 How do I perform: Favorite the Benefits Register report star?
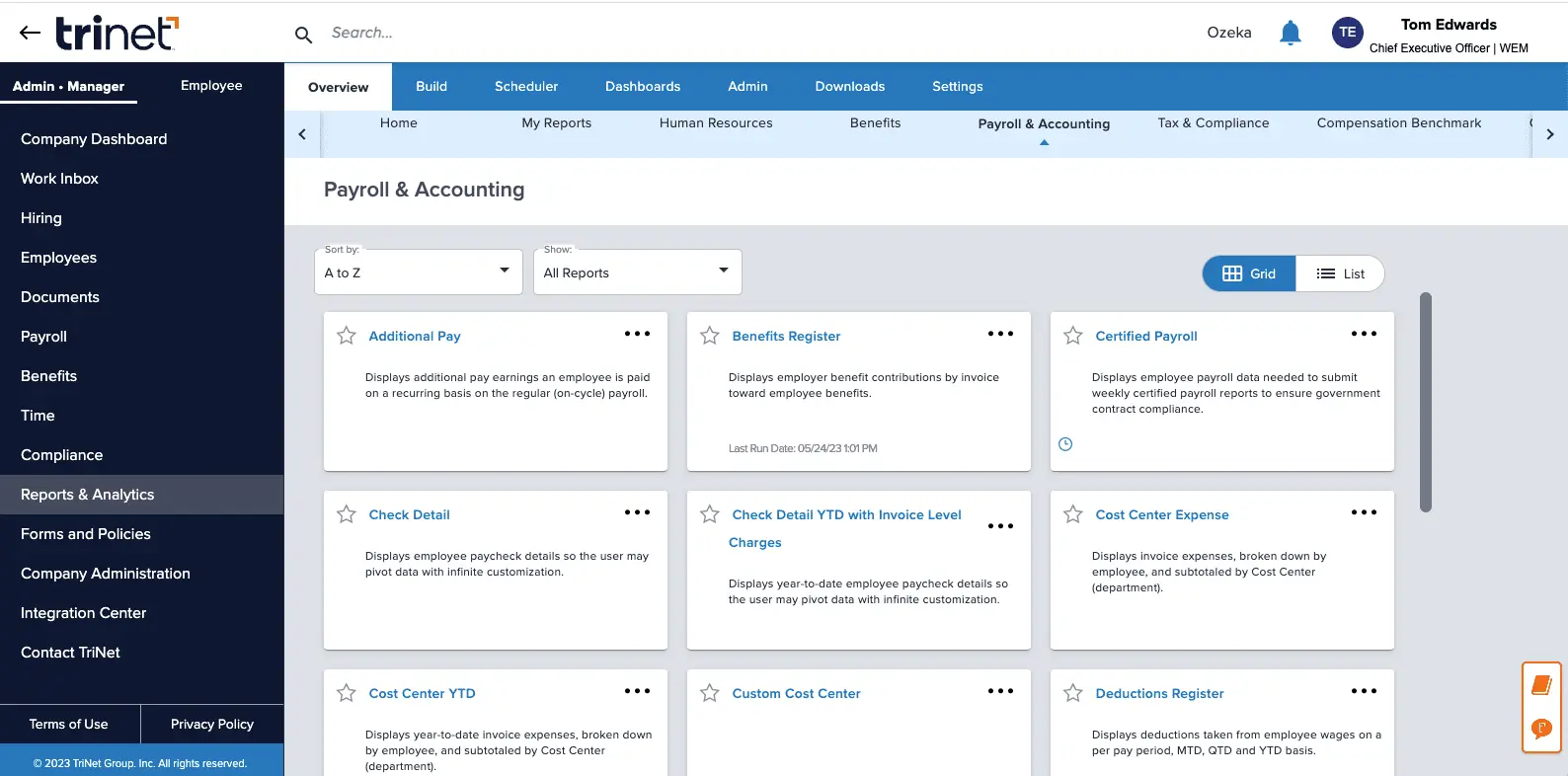pyautogui.click(x=709, y=336)
